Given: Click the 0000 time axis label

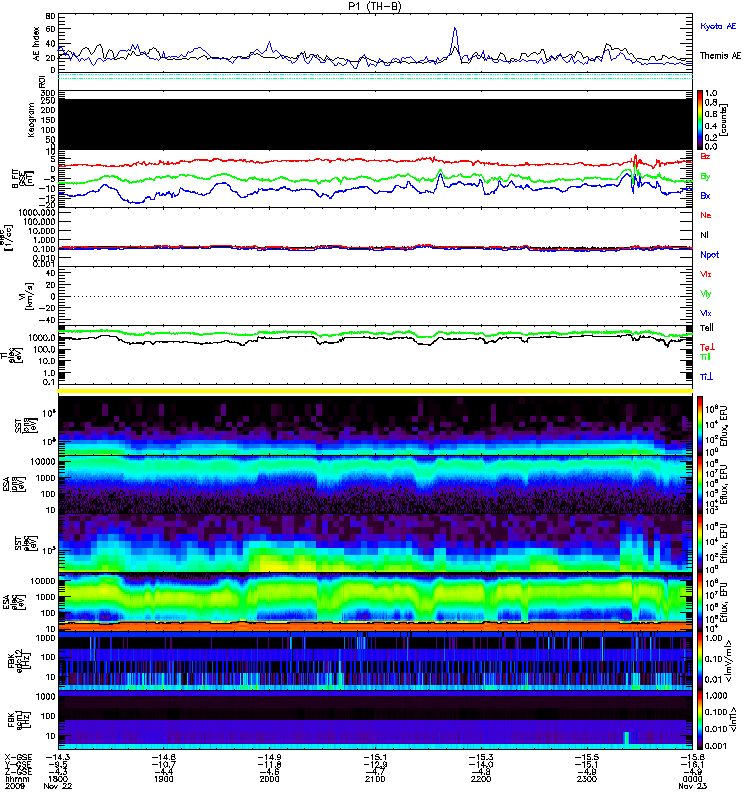Looking at the screenshot, I should pyautogui.click(x=692, y=779).
